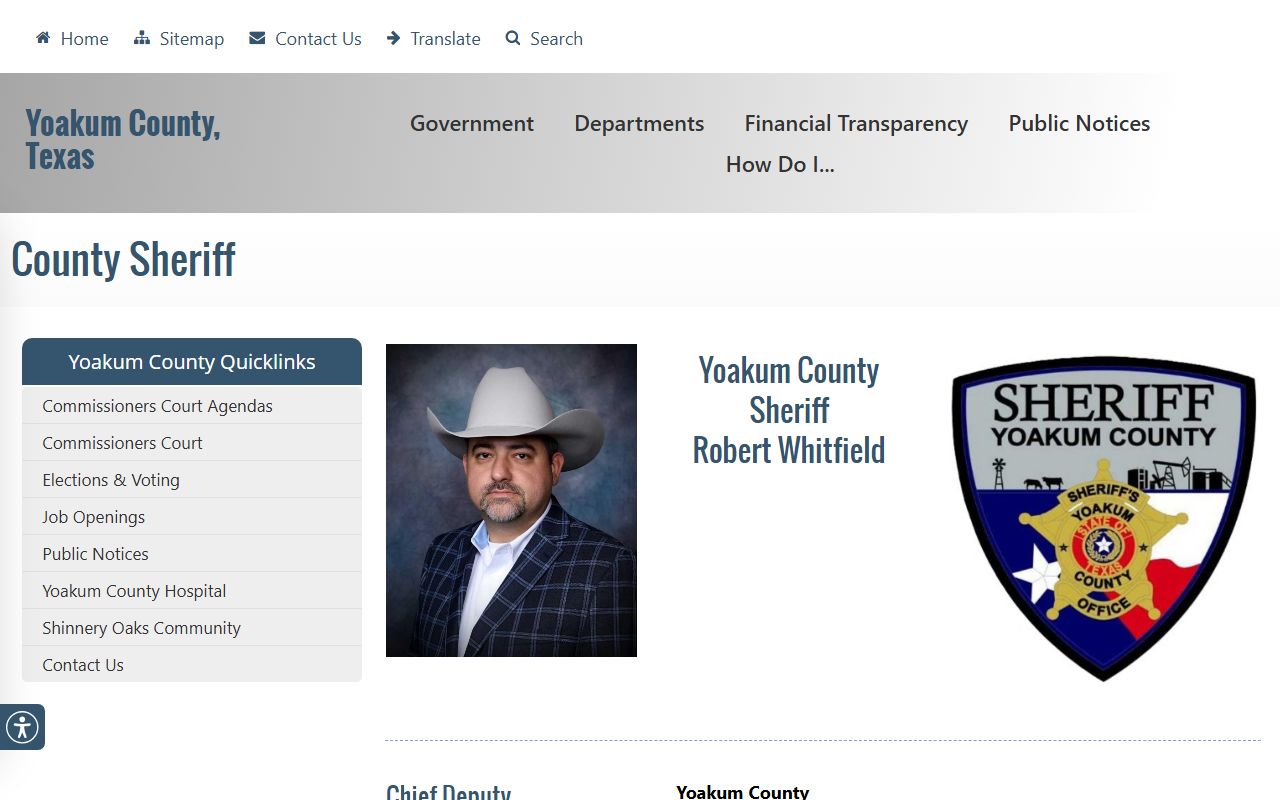Click the Home house icon
1280x800 pixels.
(x=43, y=38)
